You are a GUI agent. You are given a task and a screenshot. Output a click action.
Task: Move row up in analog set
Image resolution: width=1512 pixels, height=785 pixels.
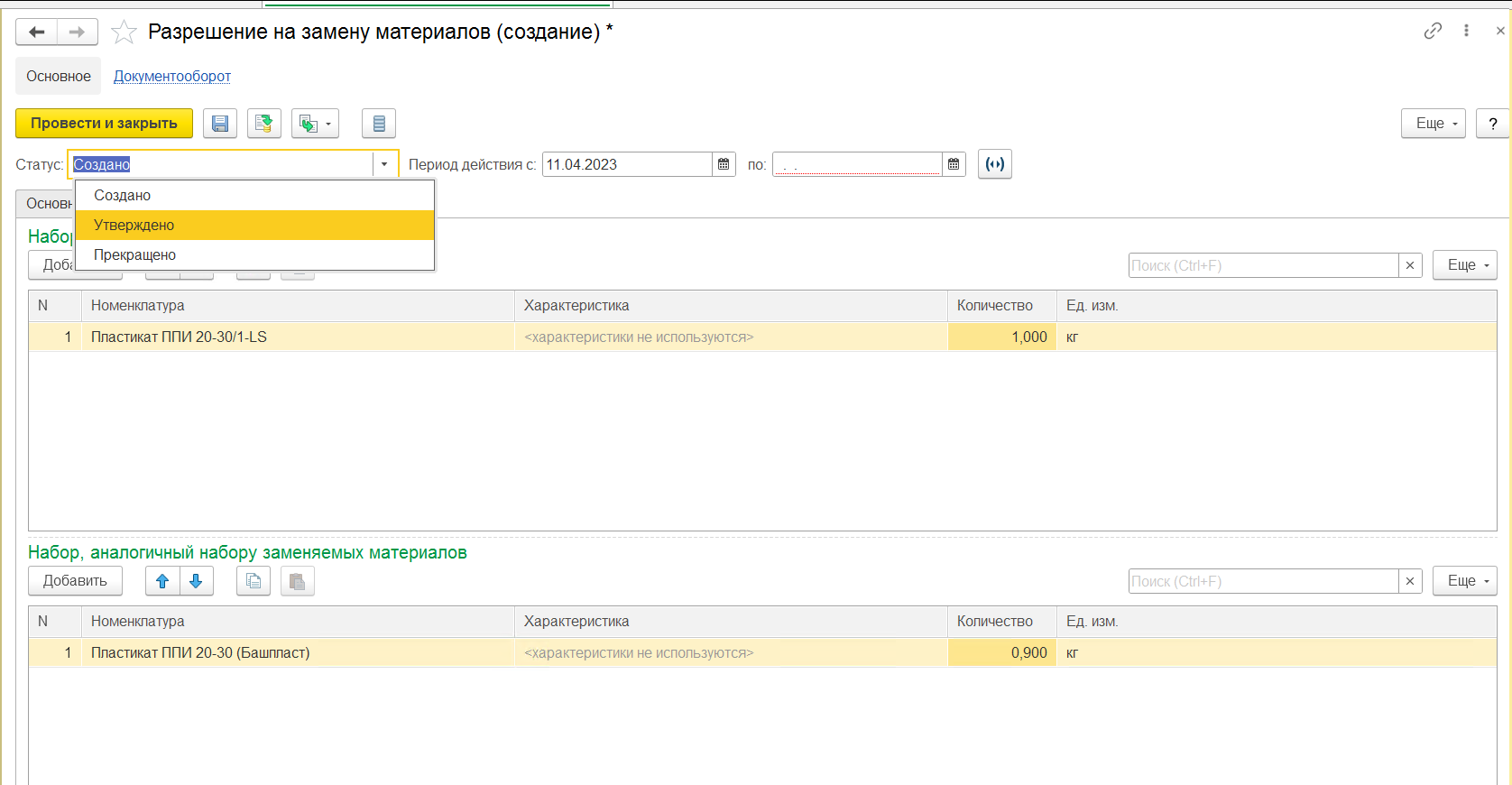coord(162,581)
